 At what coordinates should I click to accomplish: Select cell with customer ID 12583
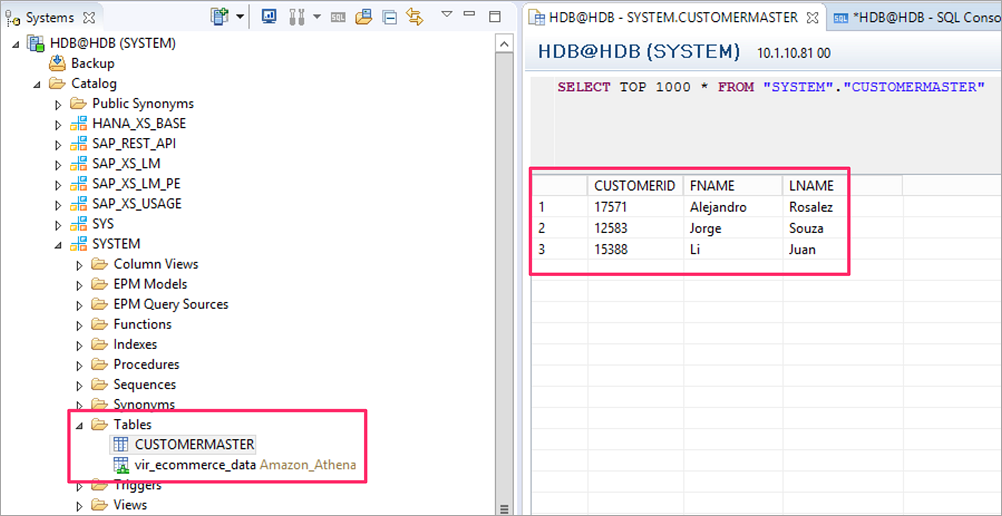click(x=635, y=228)
